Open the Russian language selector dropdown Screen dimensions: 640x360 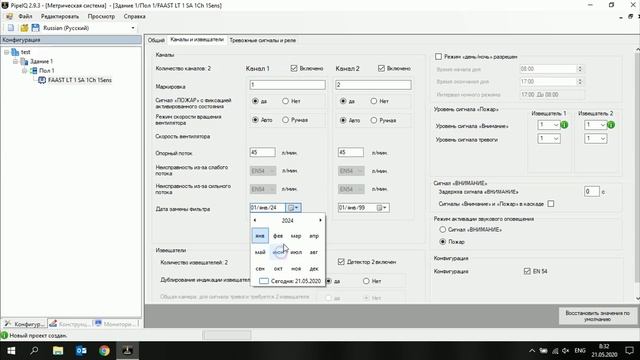[133, 28]
